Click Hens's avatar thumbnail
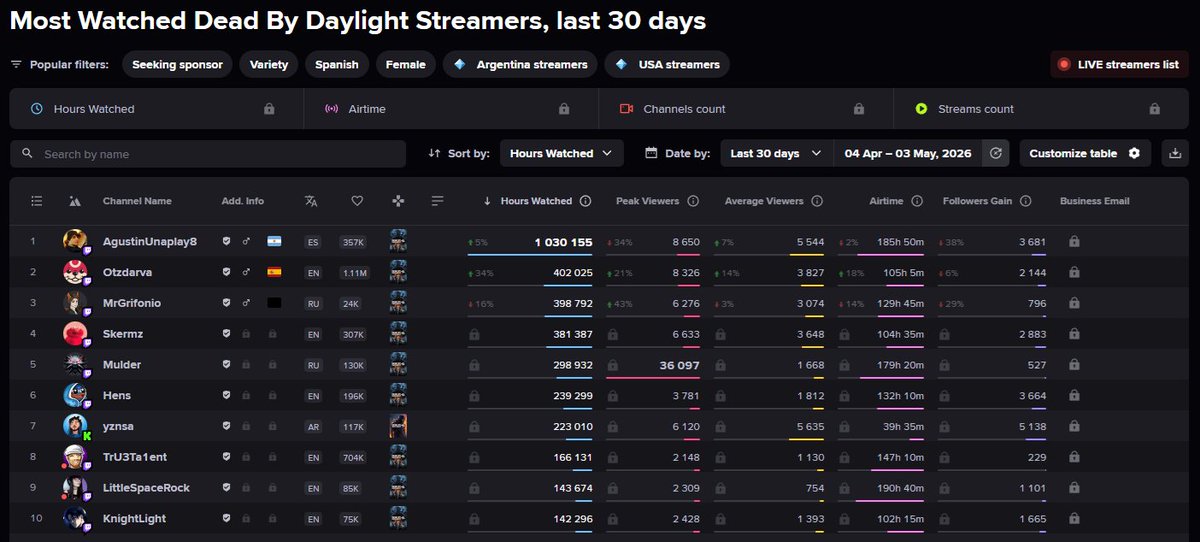Viewport: 1200px width, 542px height. point(75,395)
